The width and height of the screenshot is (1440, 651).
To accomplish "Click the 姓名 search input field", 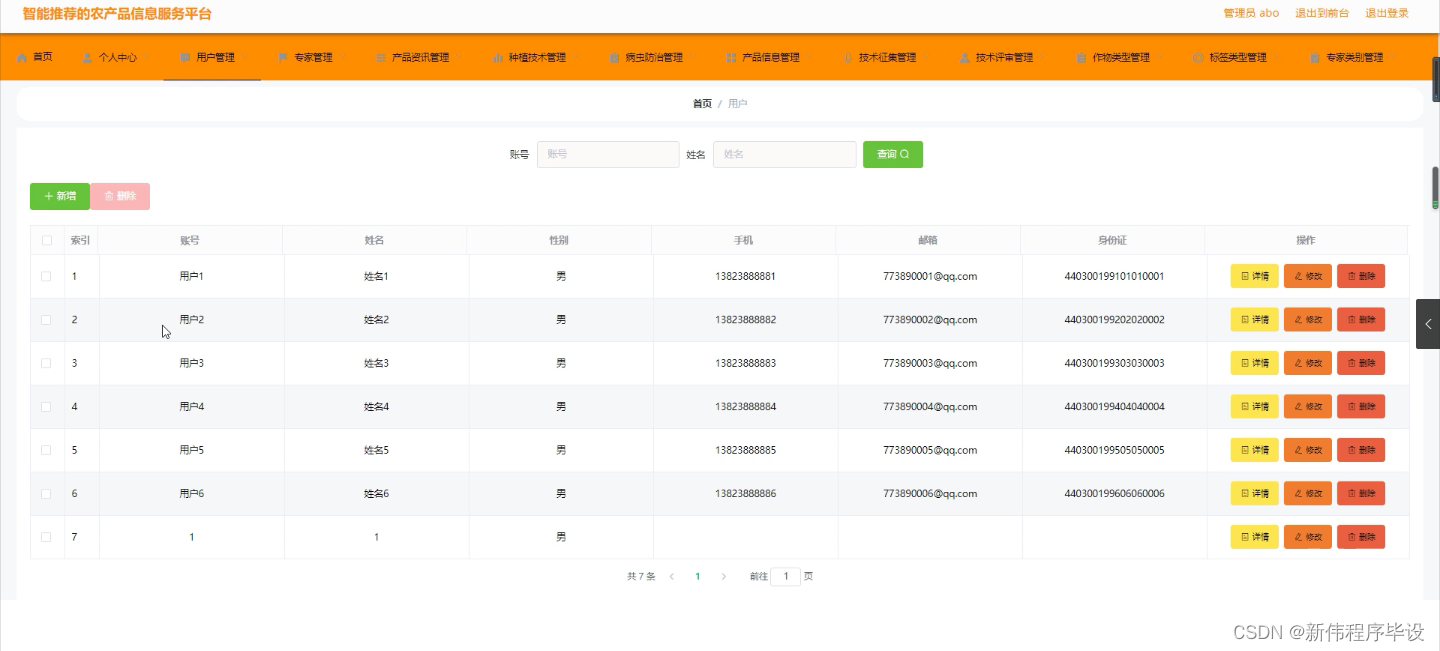I will click(x=784, y=154).
